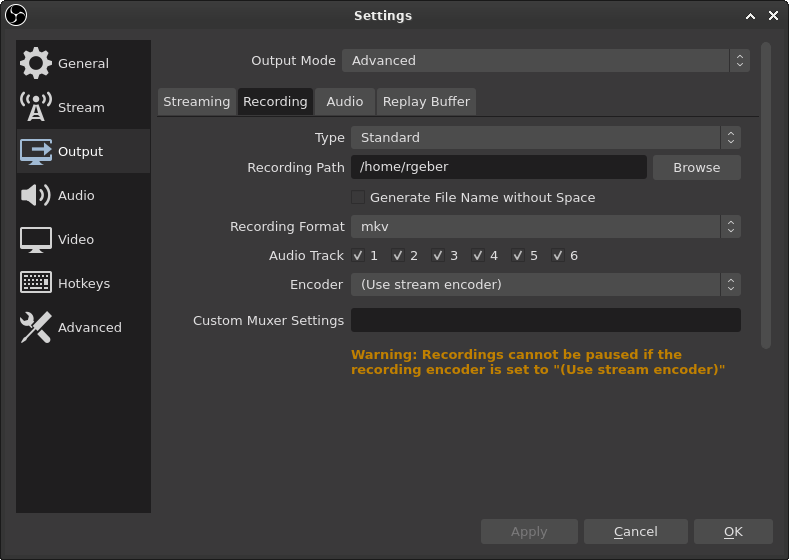Image resolution: width=789 pixels, height=560 pixels.
Task: Open Audio settings speaker icon
Action: tap(36, 195)
